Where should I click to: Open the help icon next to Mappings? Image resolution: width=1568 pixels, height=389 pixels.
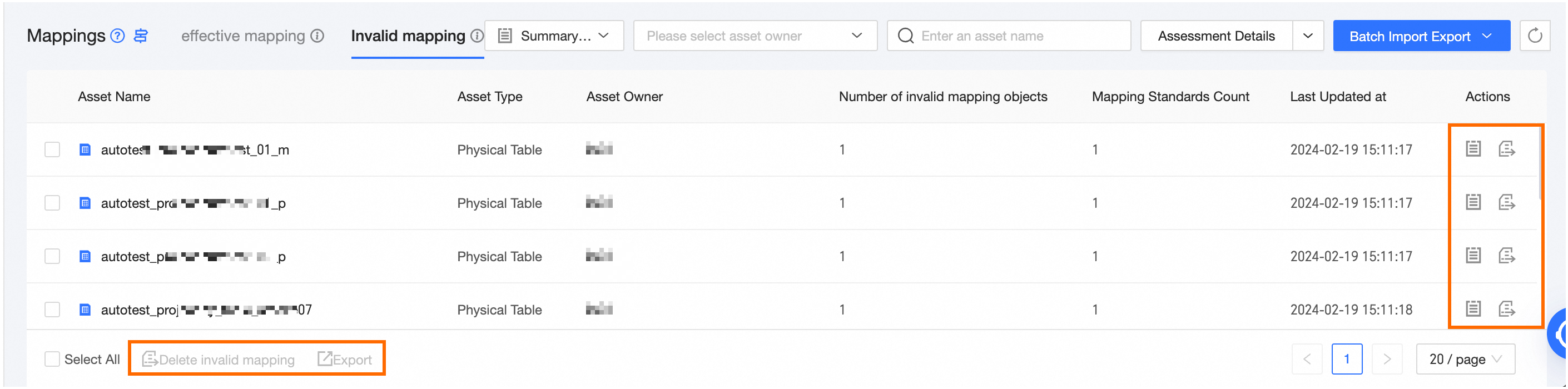coord(117,36)
